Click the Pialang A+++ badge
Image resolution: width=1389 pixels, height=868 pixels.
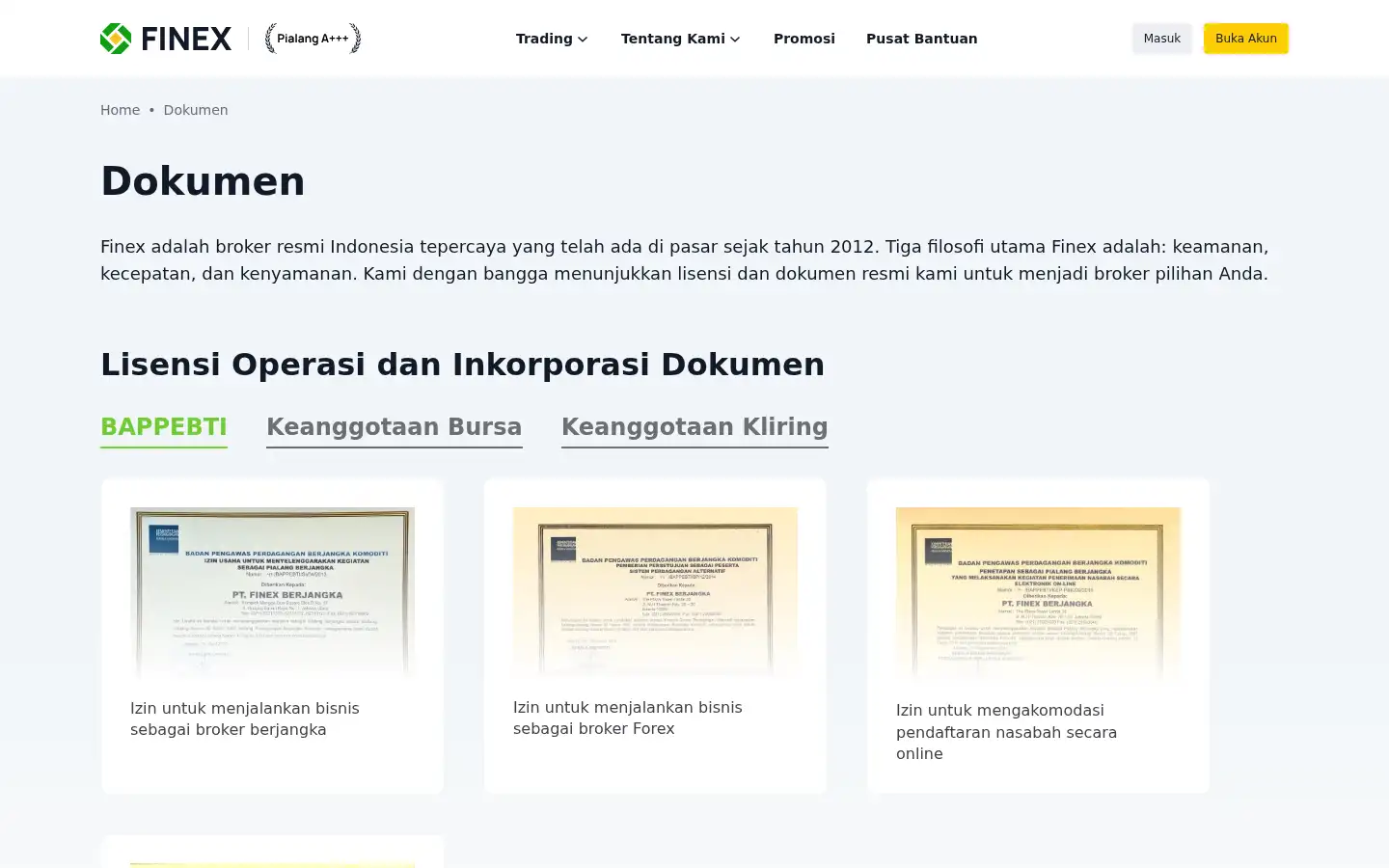coord(313,39)
